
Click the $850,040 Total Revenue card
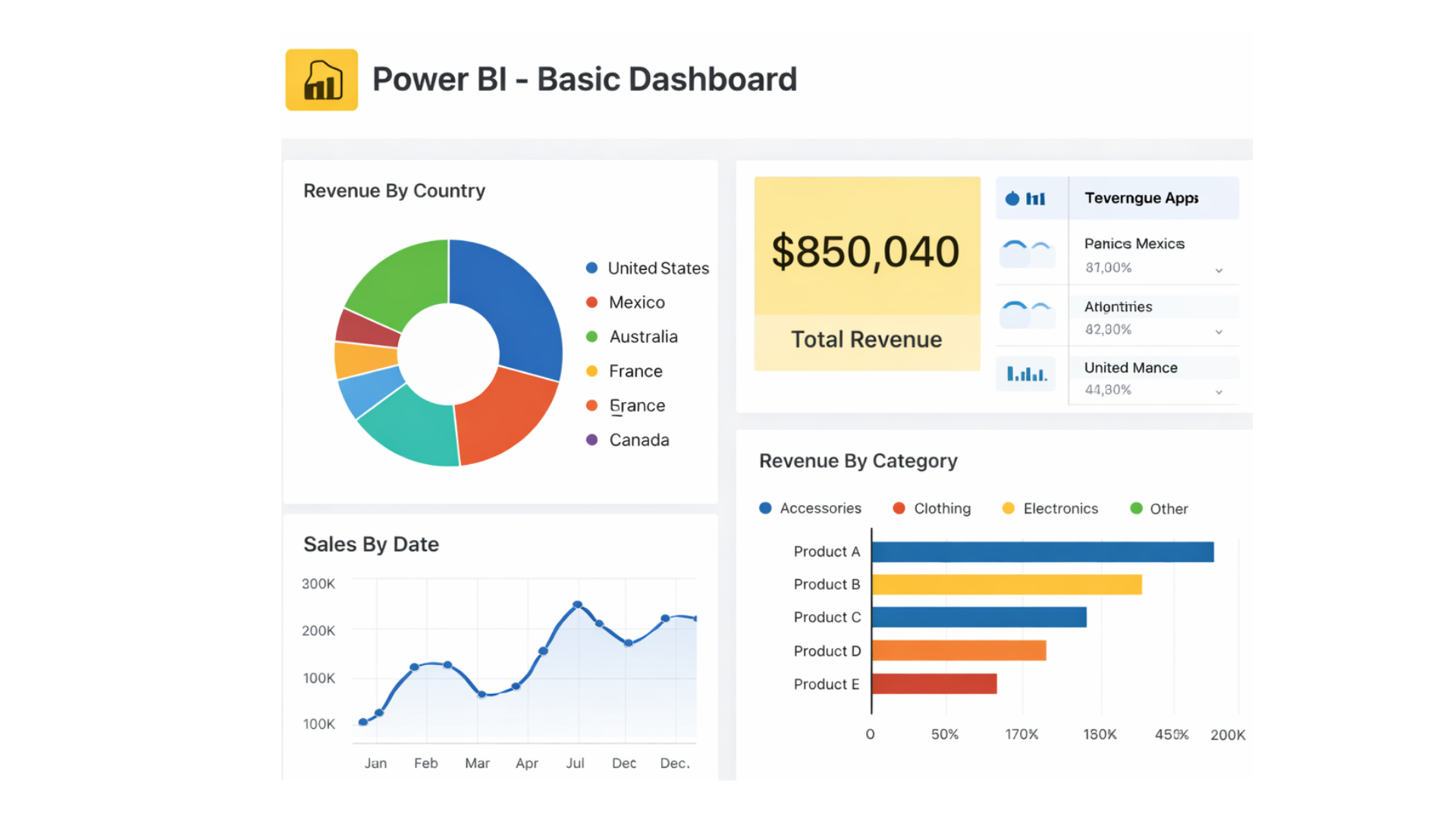867,274
